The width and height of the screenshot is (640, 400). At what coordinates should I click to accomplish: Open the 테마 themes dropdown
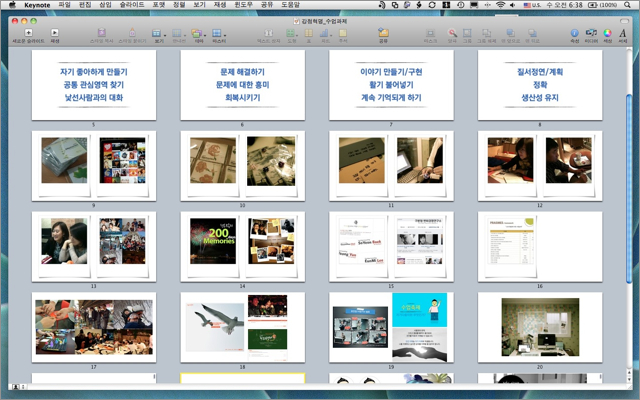point(198,36)
